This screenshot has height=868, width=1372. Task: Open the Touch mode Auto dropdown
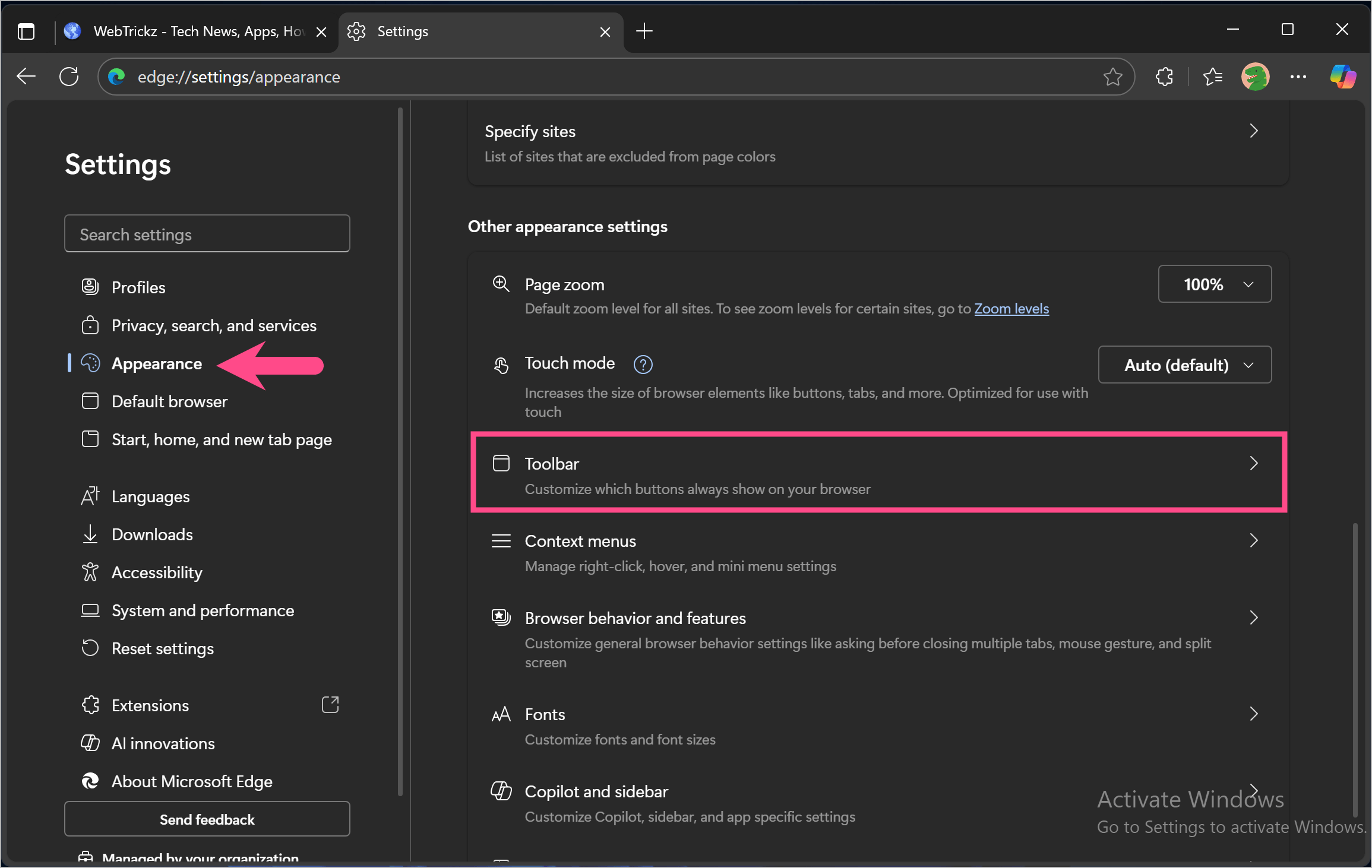pyautogui.click(x=1184, y=365)
